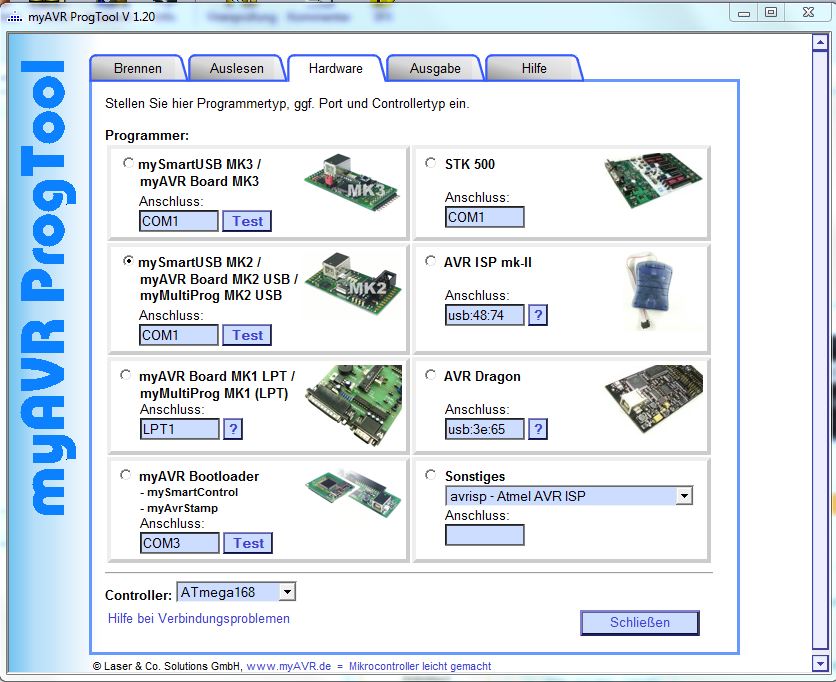Click the vertical scrollbar track

tap(819, 352)
